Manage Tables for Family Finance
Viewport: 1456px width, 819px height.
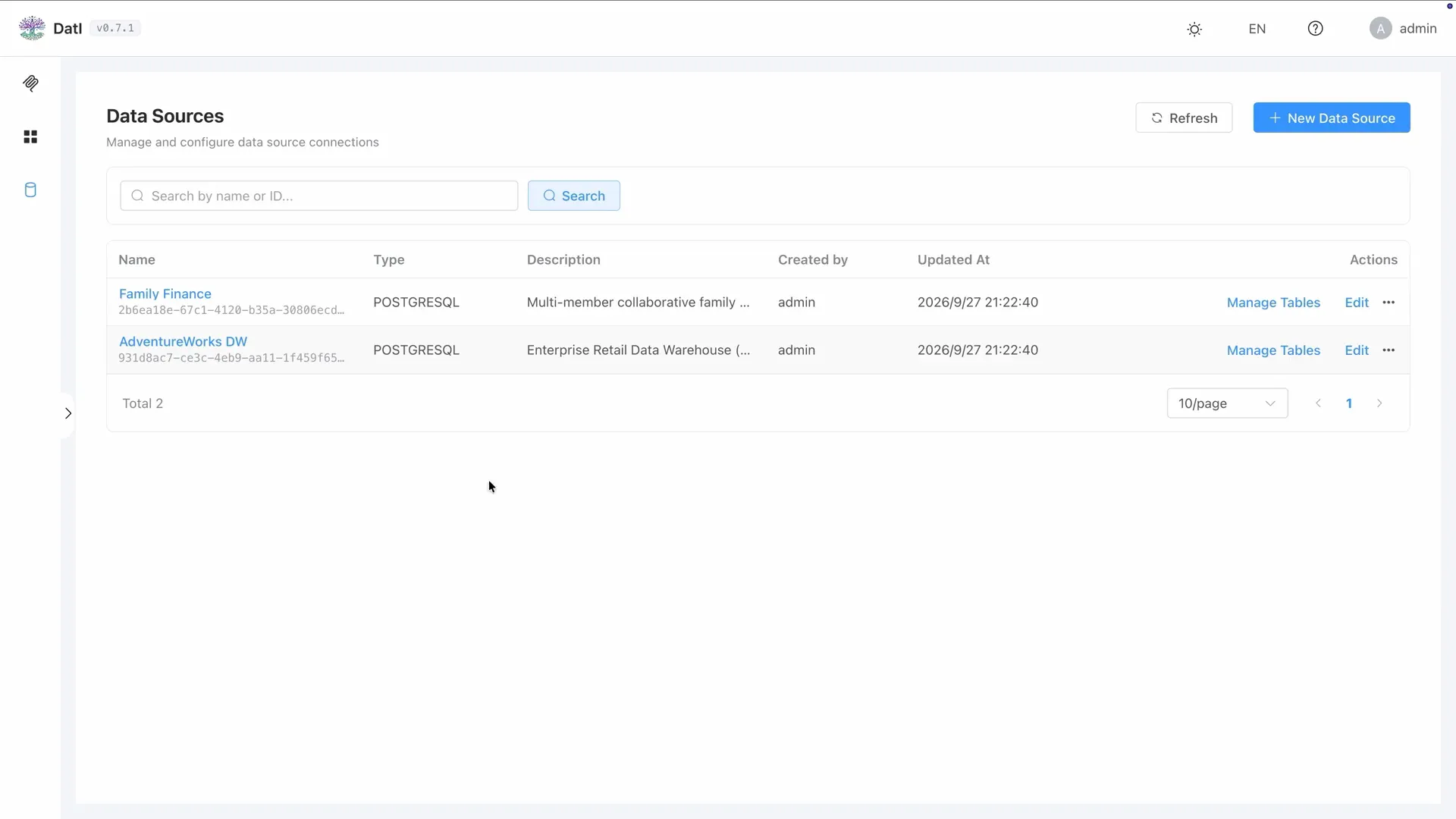click(1273, 303)
